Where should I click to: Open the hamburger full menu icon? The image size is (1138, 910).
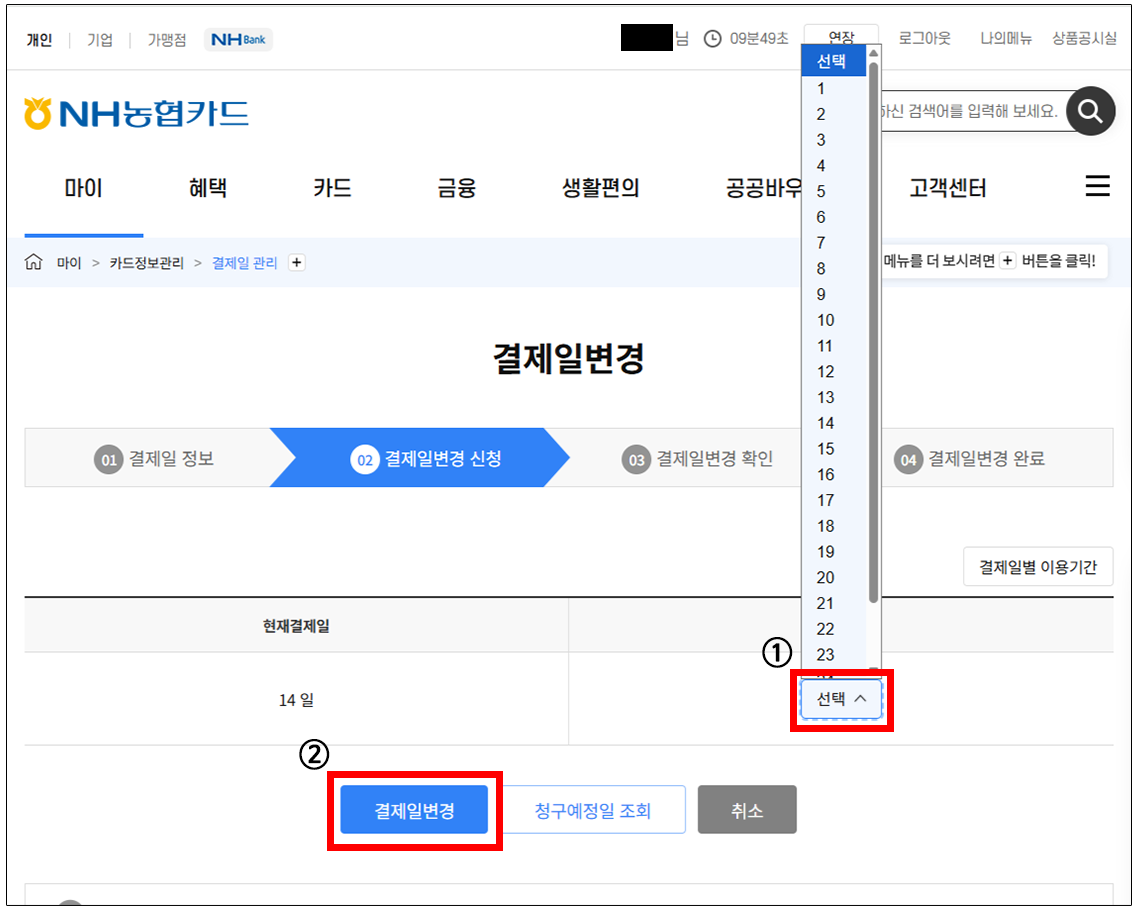1097,186
